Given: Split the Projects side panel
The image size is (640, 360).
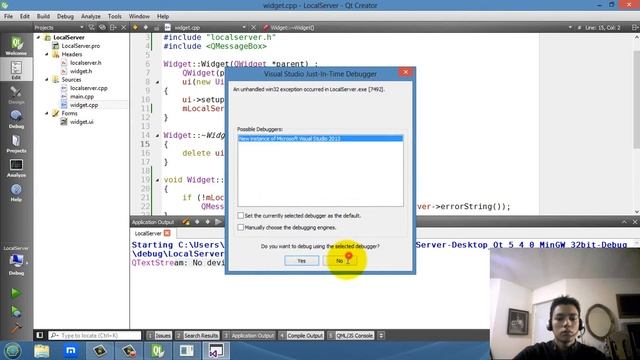Looking at the screenshot, I should coord(113,27).
